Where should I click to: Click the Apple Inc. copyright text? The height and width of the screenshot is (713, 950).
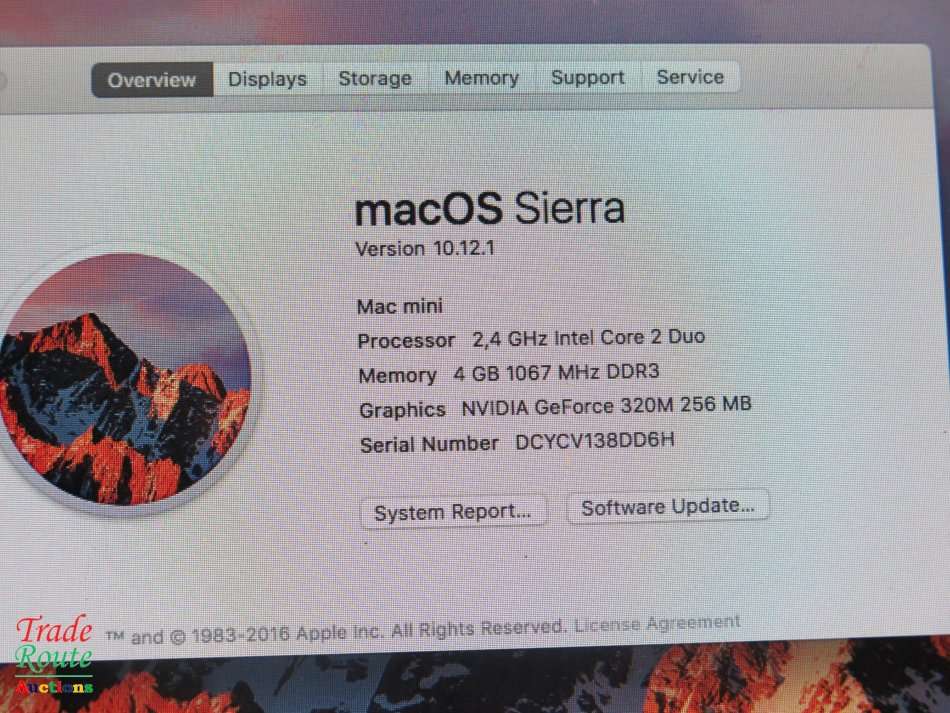336,632
